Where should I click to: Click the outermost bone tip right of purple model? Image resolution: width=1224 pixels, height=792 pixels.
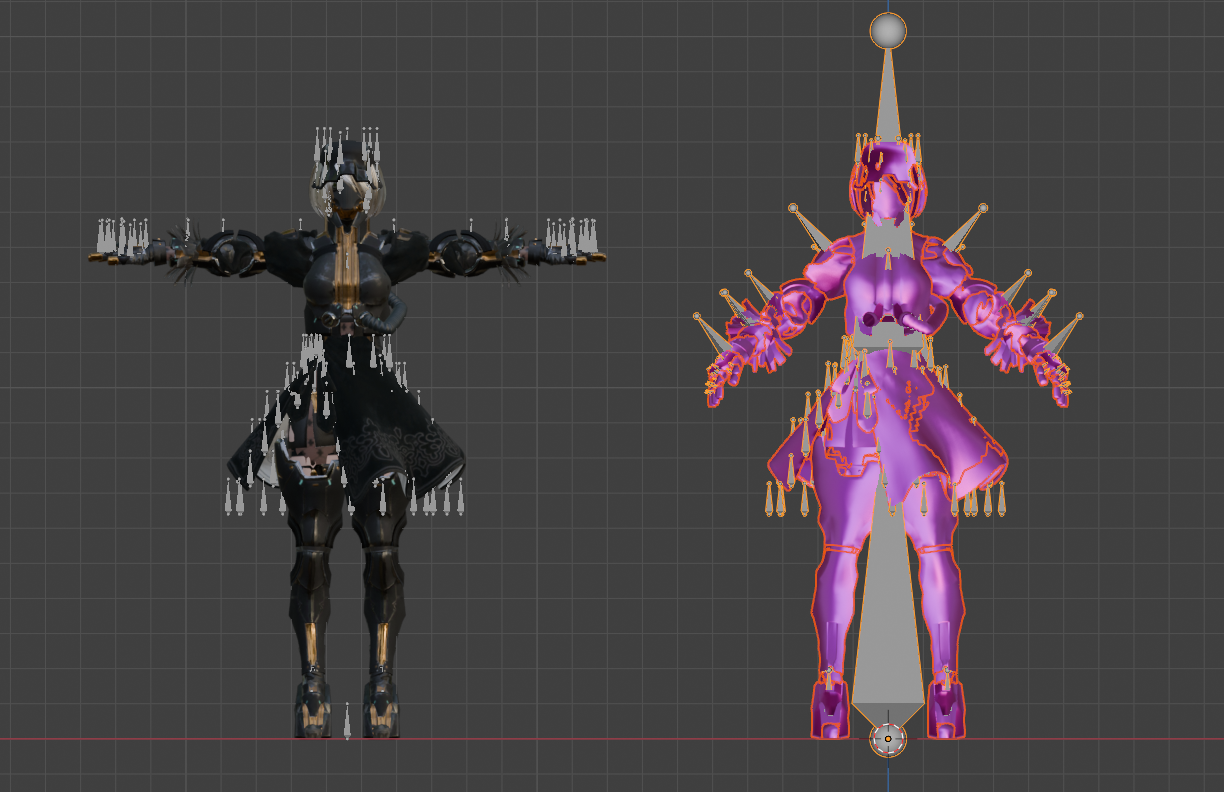click(1079, 316)
